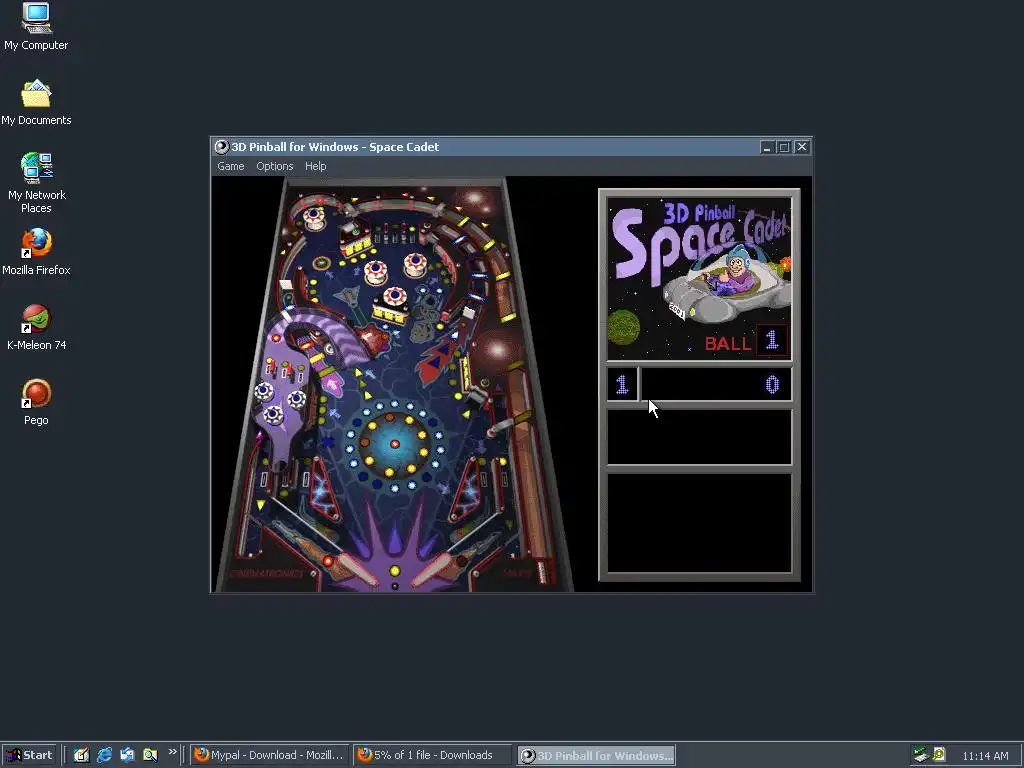Select the K-Meleon 74 desktop shortcut
Image resolution: width=1024 pixels, height=768 pixels.
click(36, 328)
